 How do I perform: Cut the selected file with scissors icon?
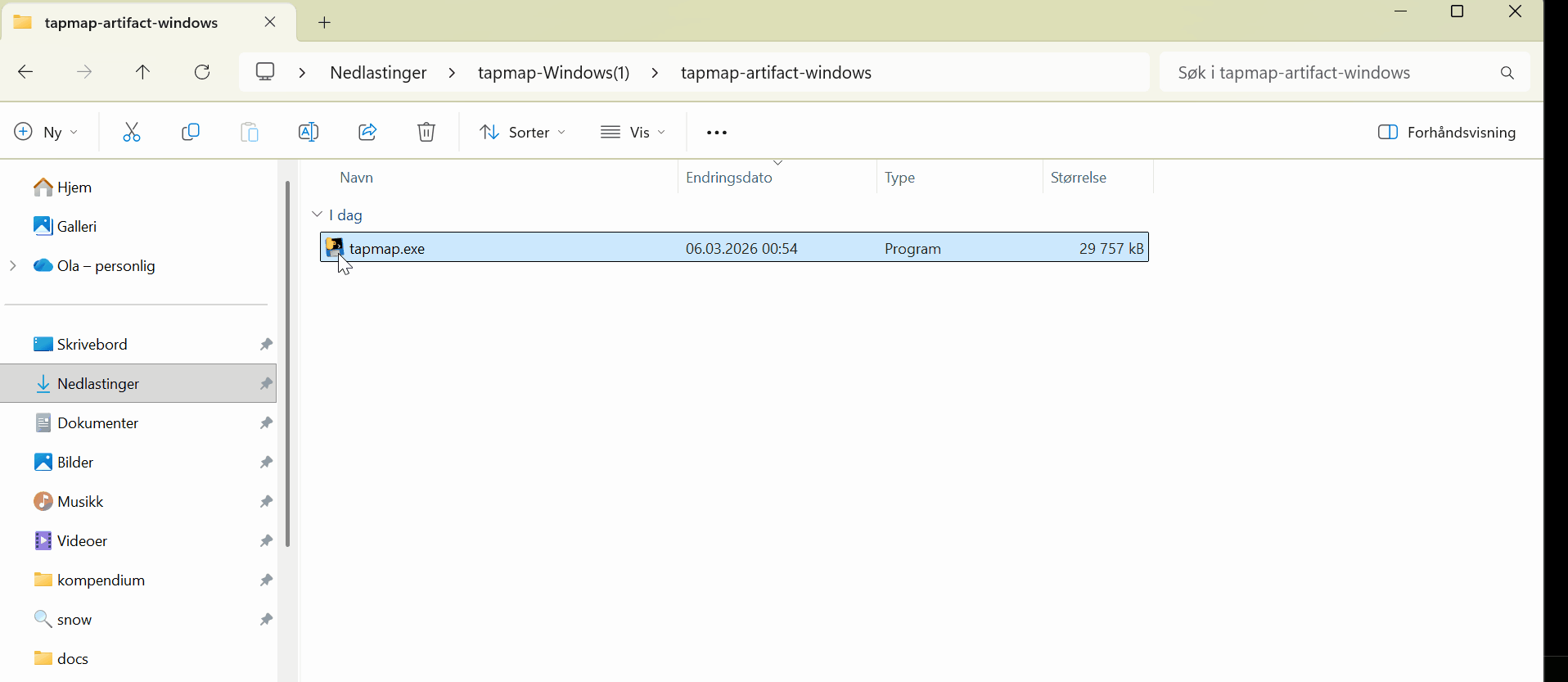click(x=132, y=132)
